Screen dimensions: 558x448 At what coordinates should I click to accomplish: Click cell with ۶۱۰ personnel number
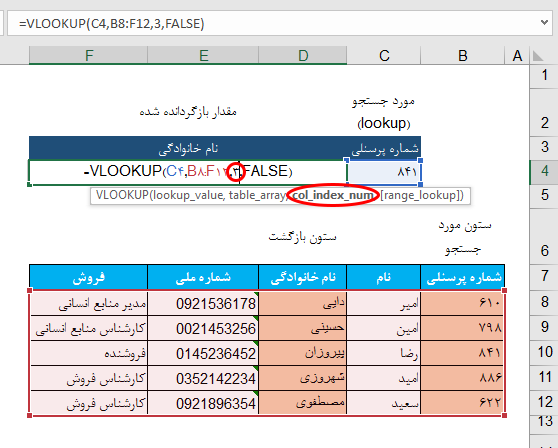click(462, 303)
